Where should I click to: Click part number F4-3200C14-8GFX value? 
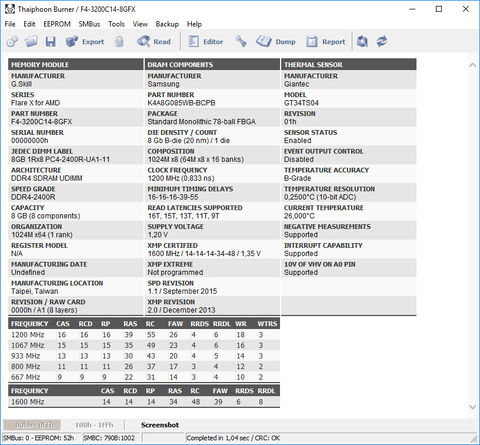tap(41, 122)
